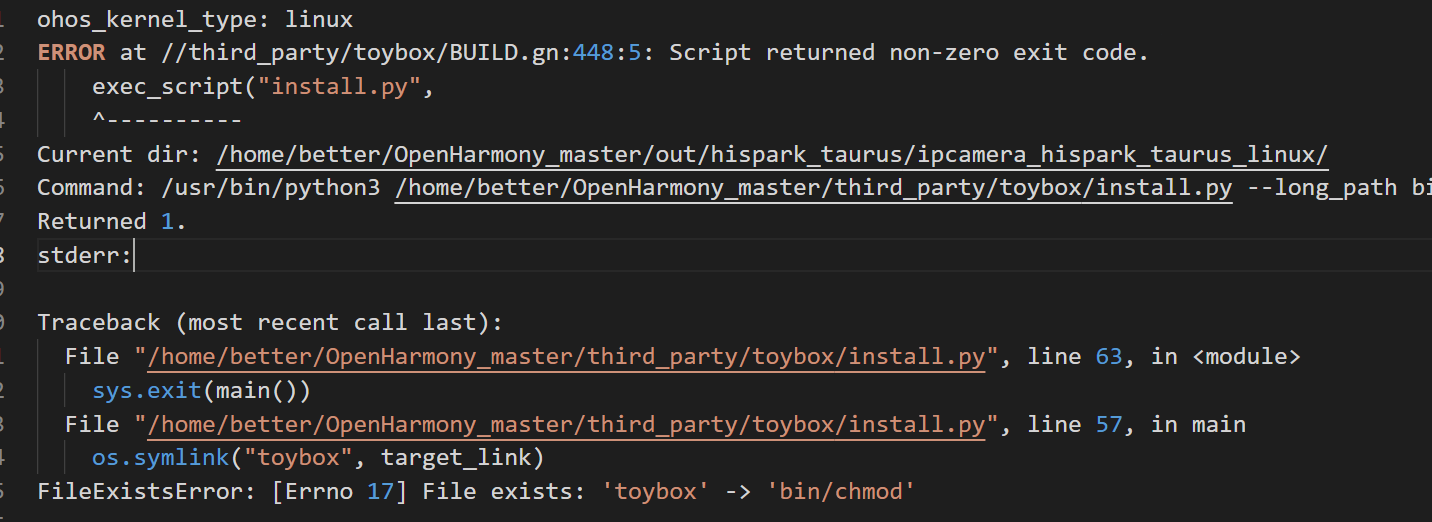Follow the install.py link on the line 57 traceback row
1432x522 pixels.
(x=567, y=425)
